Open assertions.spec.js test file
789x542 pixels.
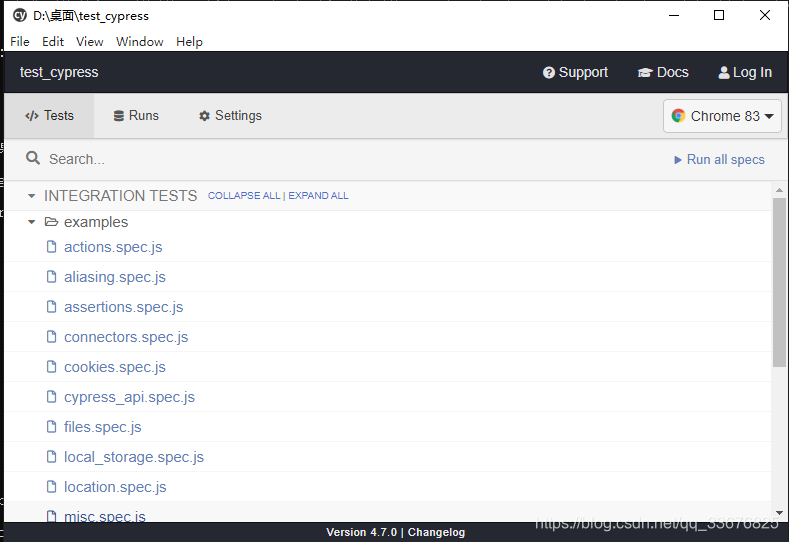123,307
